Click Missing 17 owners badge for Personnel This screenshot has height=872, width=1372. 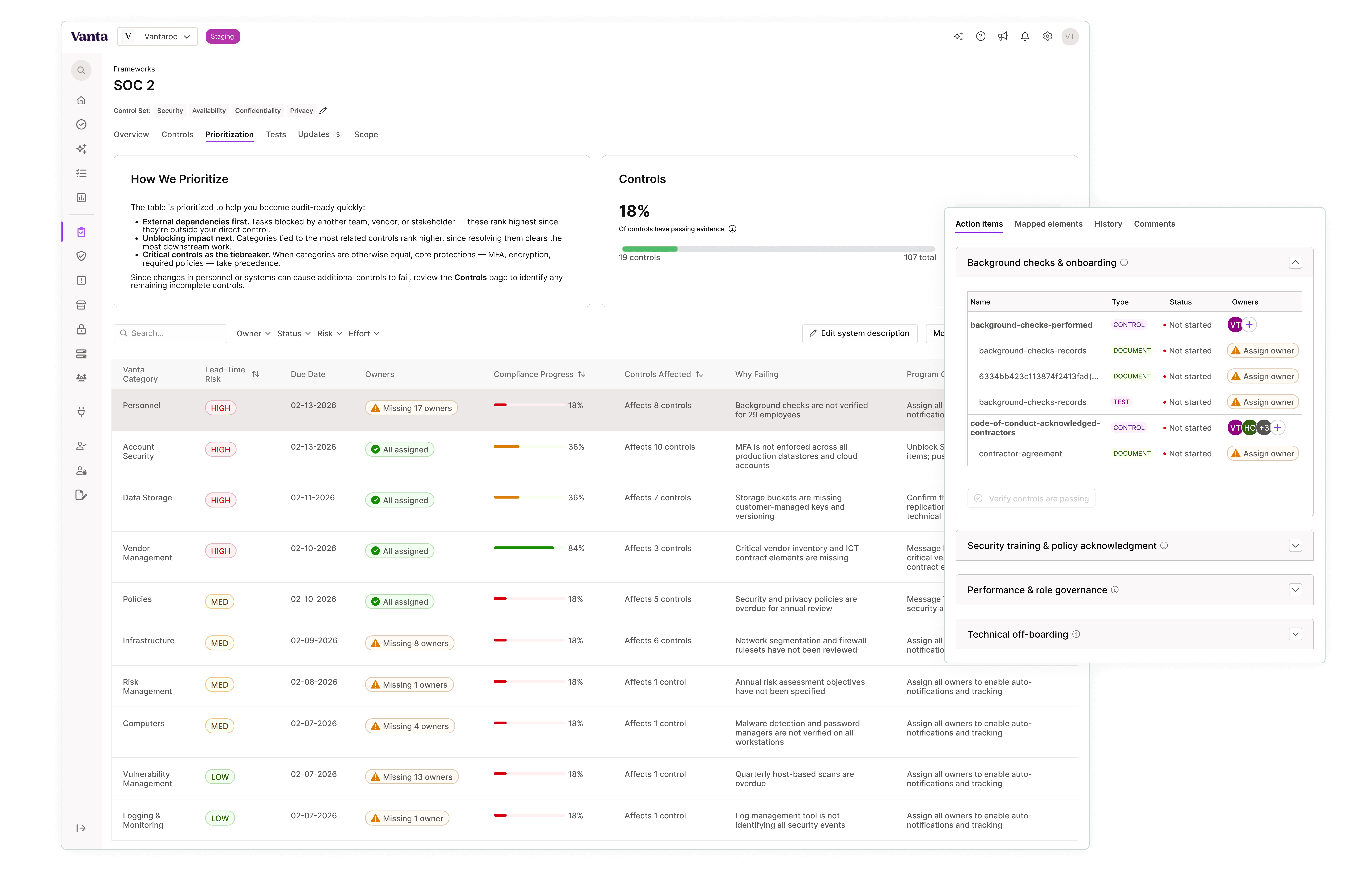tap(411, 408)
